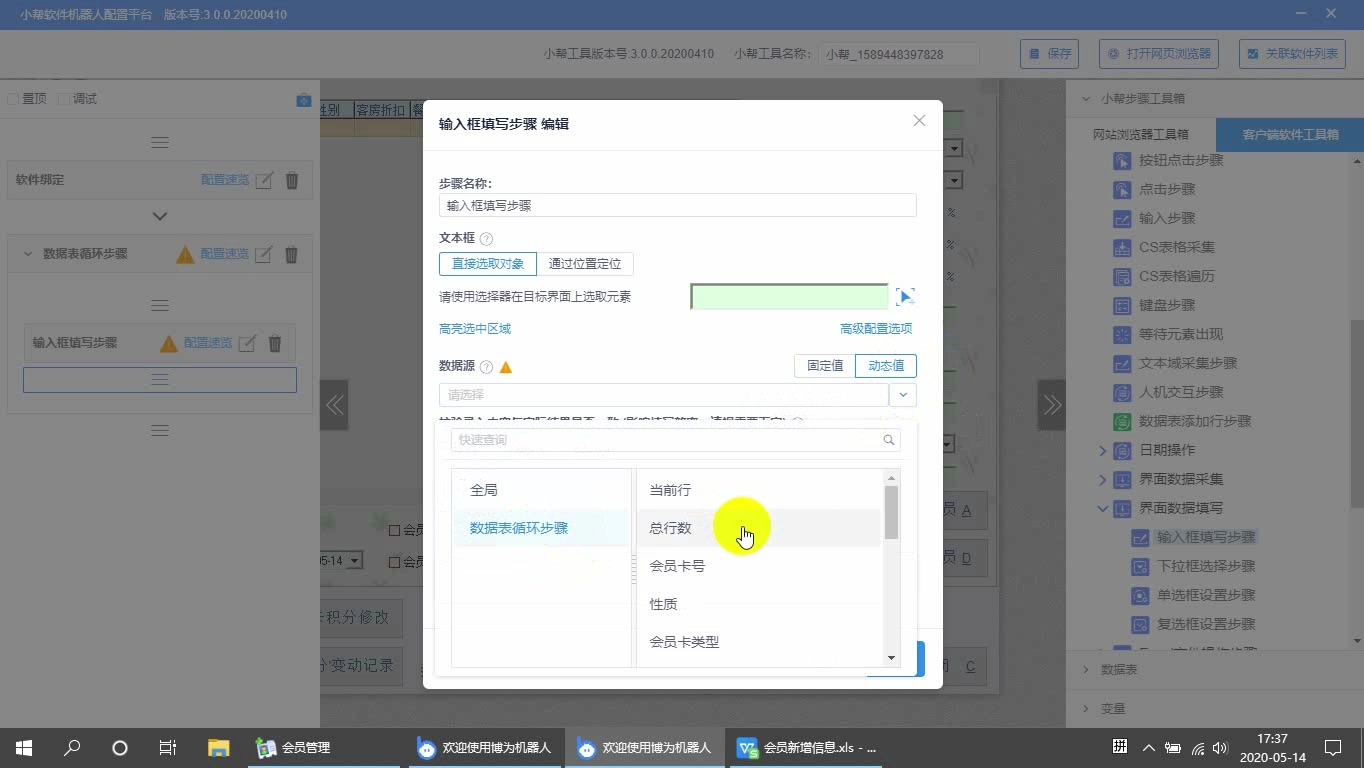Click the 关联软件列表 button
The width and height of the screenshot is (1364, 768).
tap(1291, 54)
